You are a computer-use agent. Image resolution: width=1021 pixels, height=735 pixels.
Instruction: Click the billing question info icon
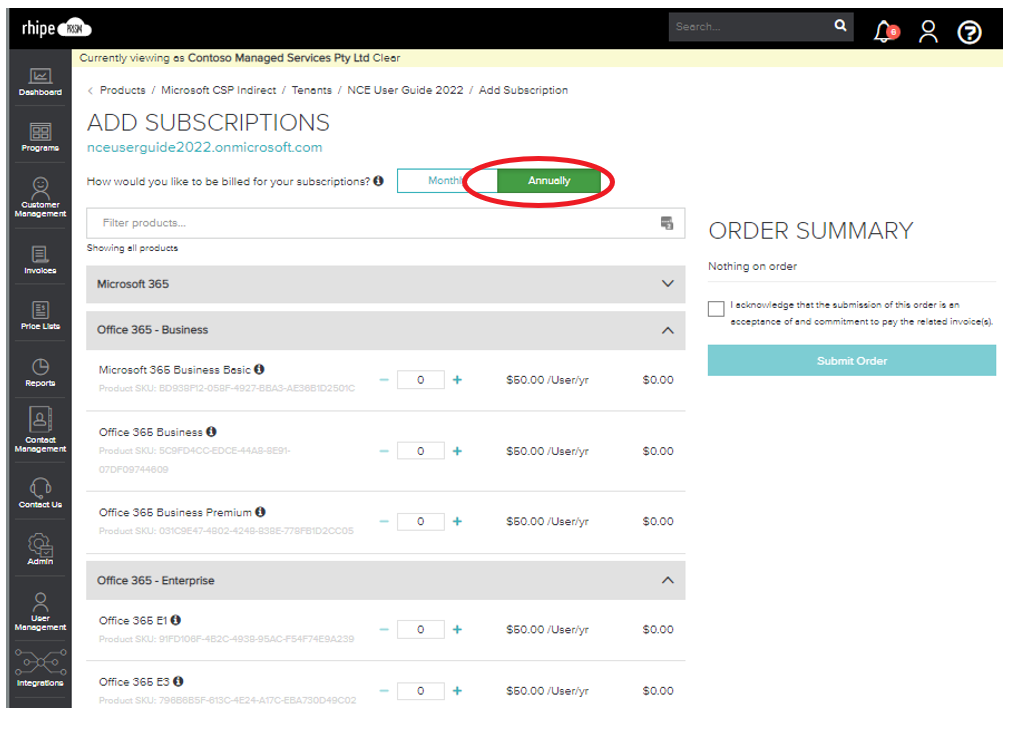click(x=378, y=181)
